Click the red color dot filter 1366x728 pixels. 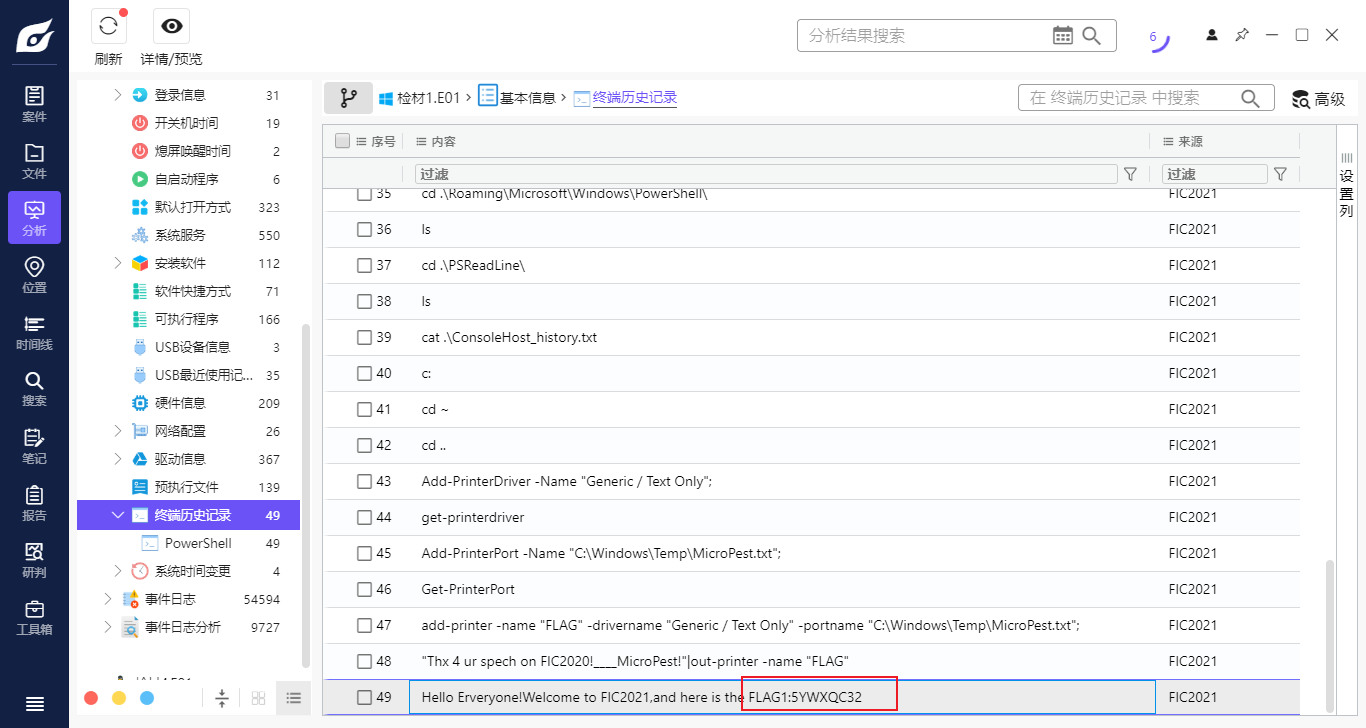91,698
